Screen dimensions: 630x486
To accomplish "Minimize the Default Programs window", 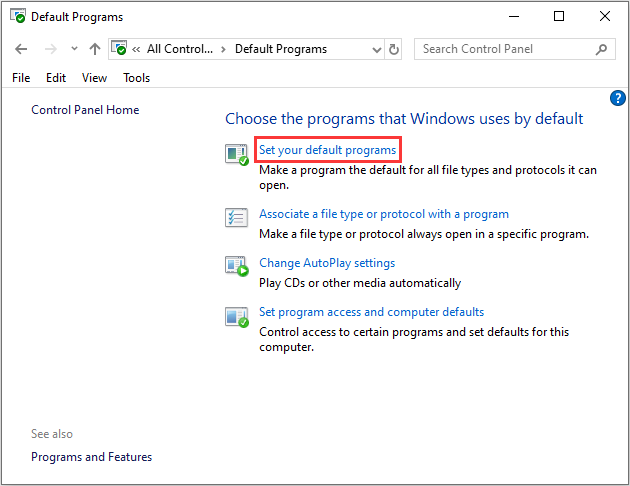I will click(x=514, y=16).
